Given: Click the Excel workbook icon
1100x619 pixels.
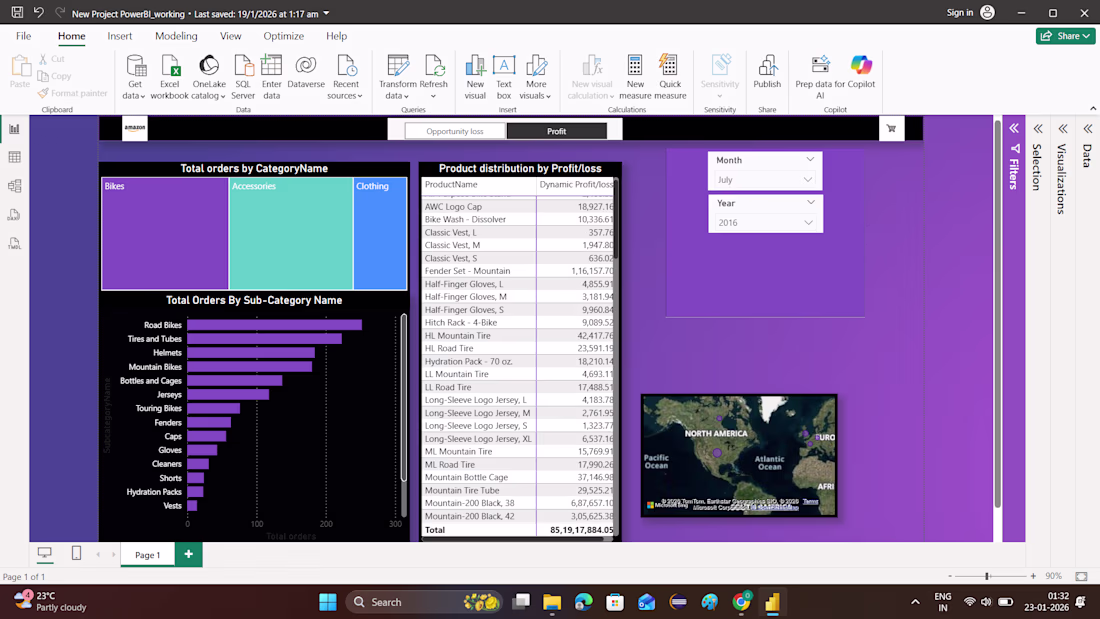Looking at the screenshot, I should (x=170, y=77).
